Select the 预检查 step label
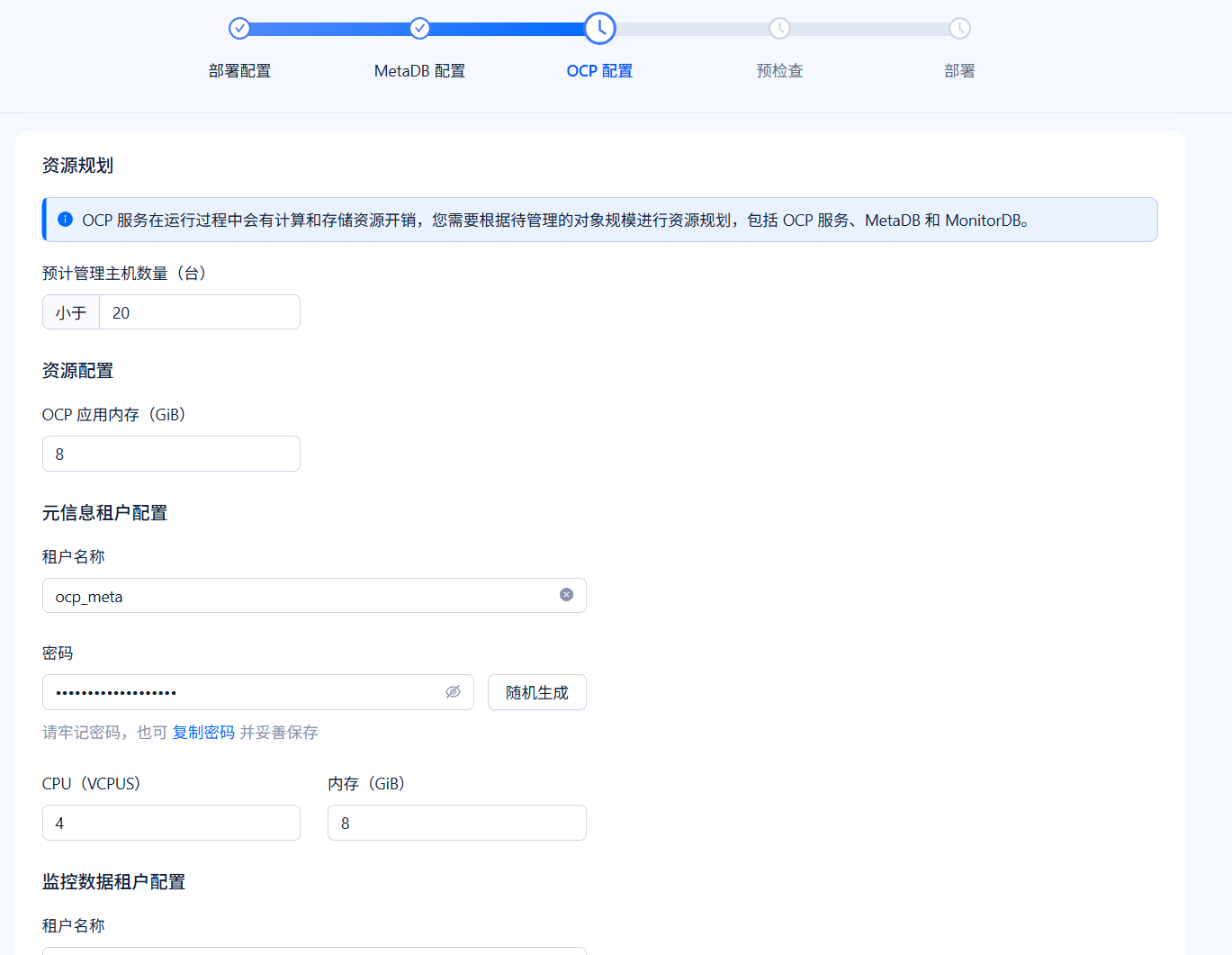 (x=779, y=71)
